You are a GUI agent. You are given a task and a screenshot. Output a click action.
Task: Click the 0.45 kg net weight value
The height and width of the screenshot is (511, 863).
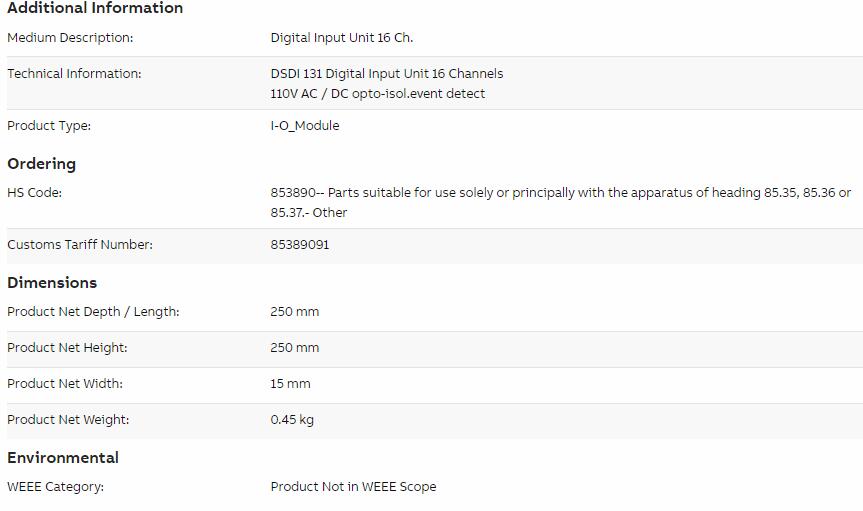[x=292, y=420]
